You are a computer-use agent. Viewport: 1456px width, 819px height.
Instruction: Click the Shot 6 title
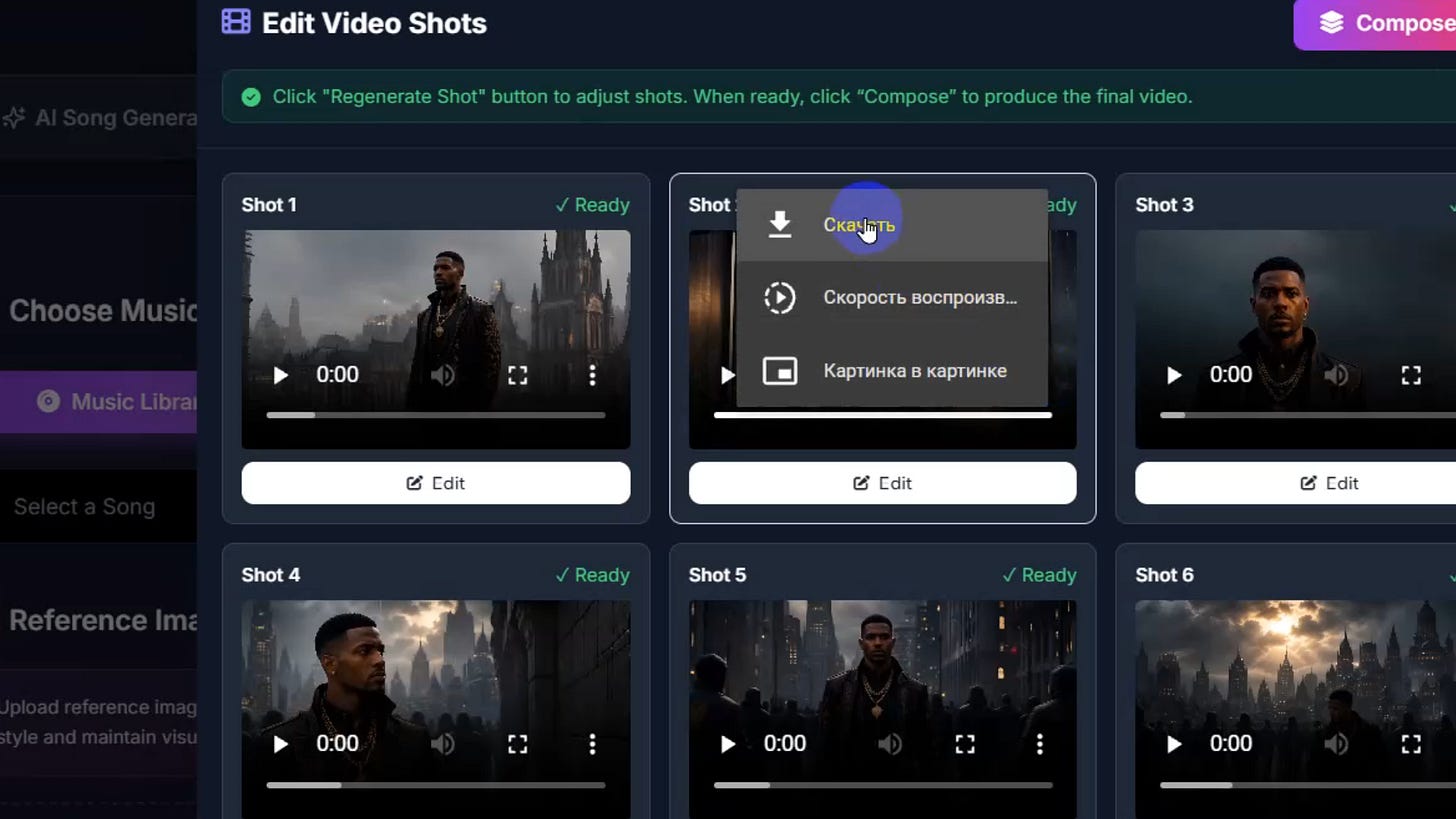[1164, 575]
